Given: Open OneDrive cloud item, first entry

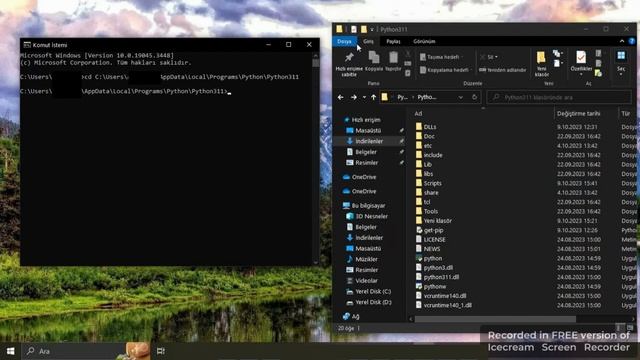Looking at the screenshot, I should tap(360, 177).
